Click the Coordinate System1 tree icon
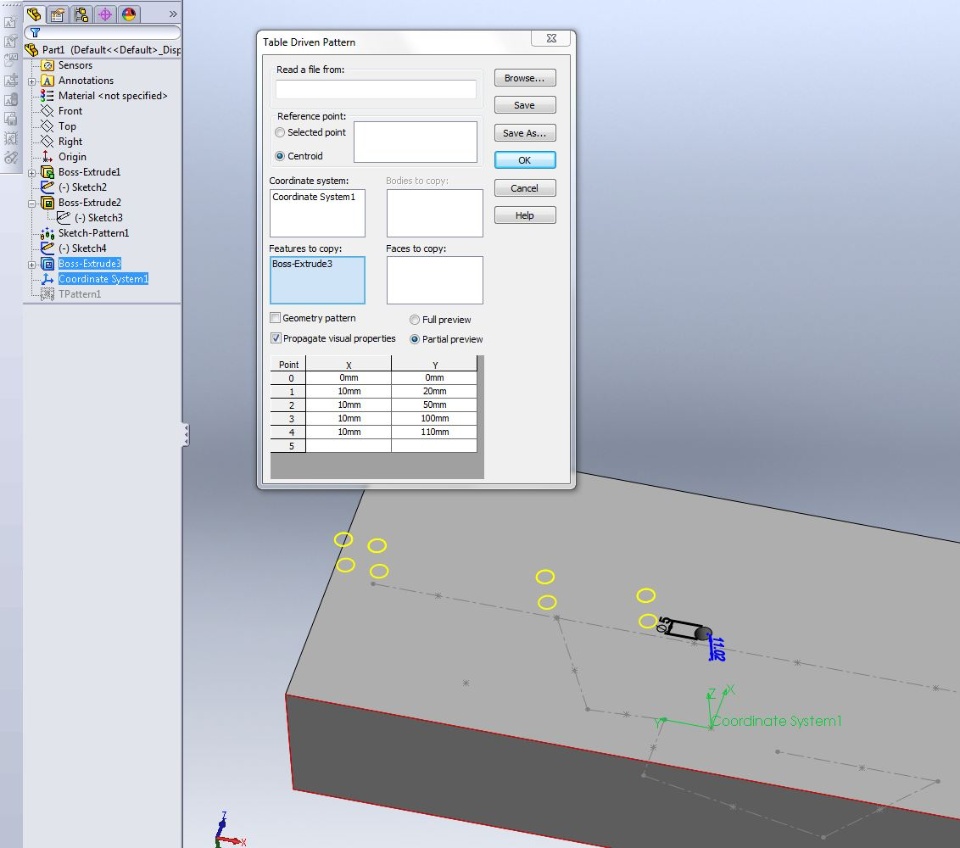This screenshot has height=848, width=960. pos(47,279)
